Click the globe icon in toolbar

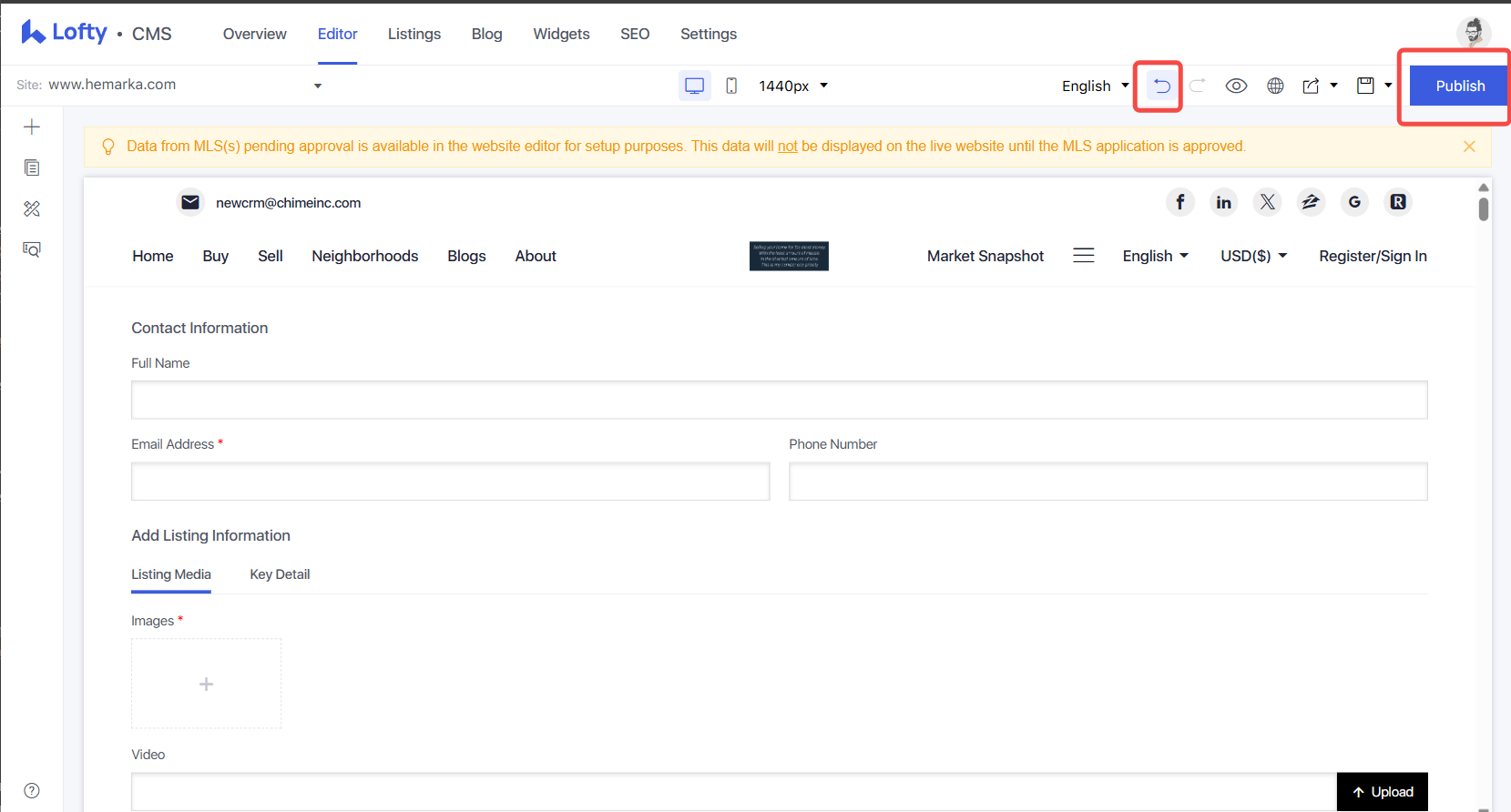pyautogui.click(x=1275, y=86)
